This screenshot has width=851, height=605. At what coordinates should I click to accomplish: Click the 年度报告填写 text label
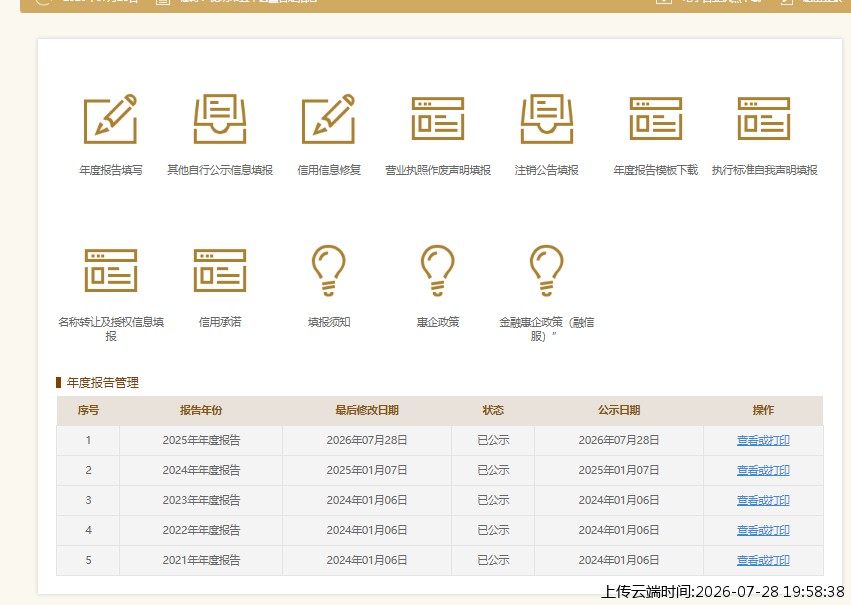pos(111,170)
